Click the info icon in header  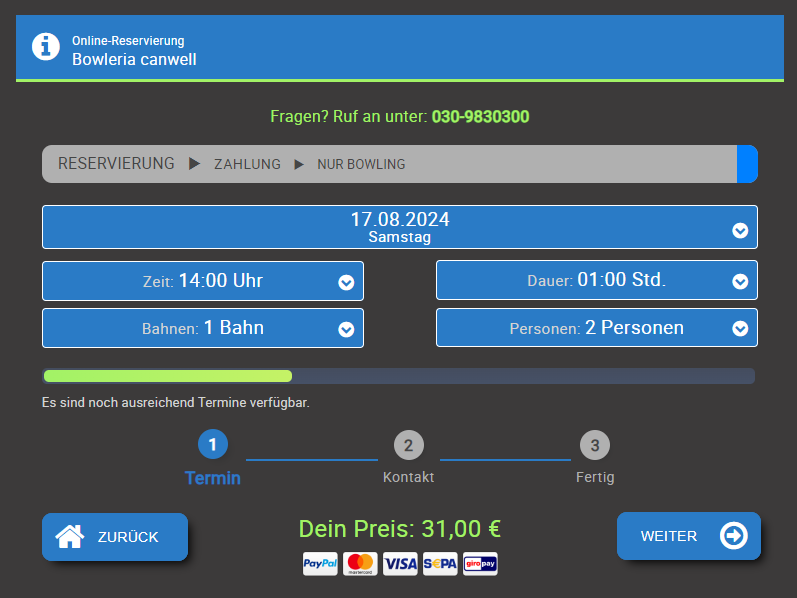(46, 47)
